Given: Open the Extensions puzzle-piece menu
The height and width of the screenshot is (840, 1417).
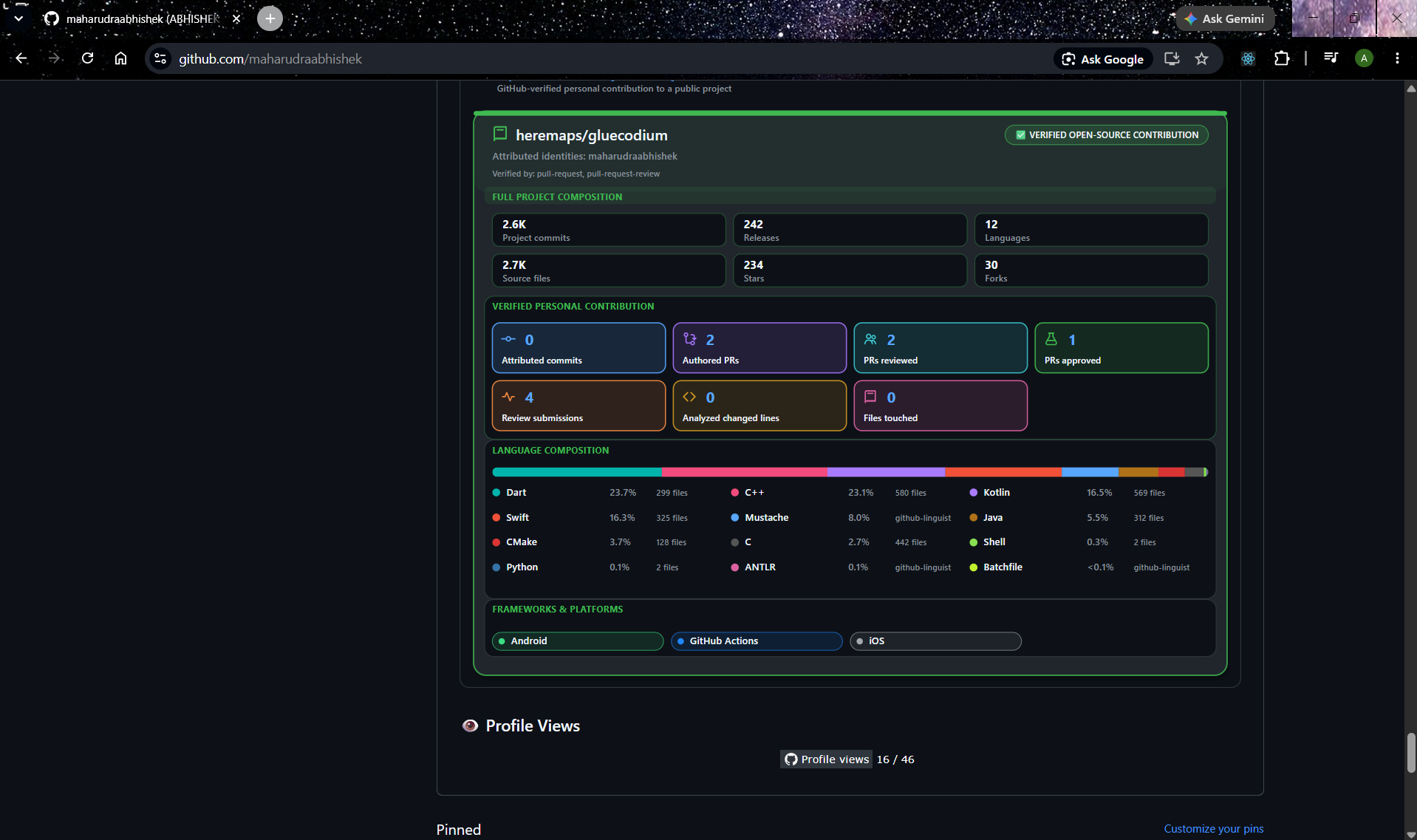Looking at the screenshot, I should point(1282,58).
